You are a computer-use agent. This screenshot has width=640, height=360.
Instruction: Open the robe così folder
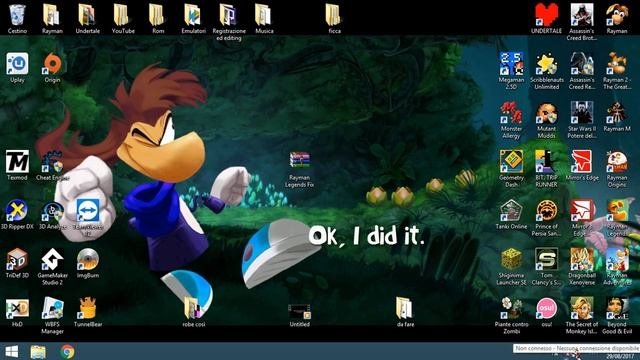coord(193,309)
